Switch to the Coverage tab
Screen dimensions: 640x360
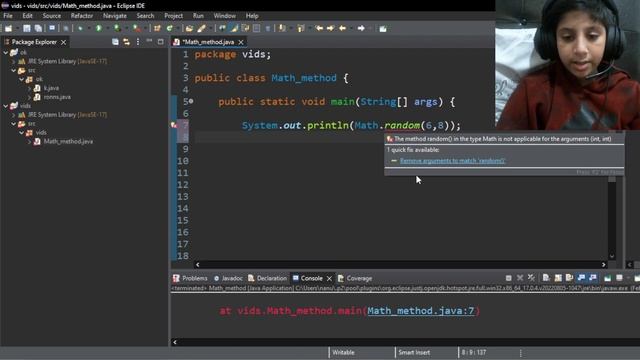point(355,278)
